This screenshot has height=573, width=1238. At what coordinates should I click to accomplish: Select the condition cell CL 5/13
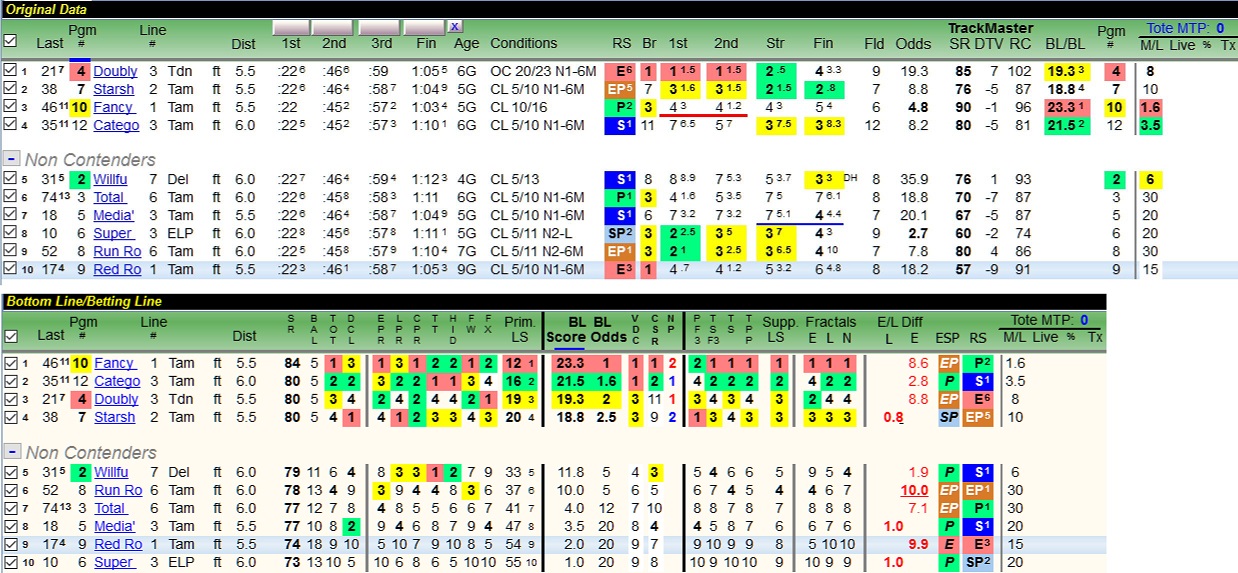pos(515,180)
